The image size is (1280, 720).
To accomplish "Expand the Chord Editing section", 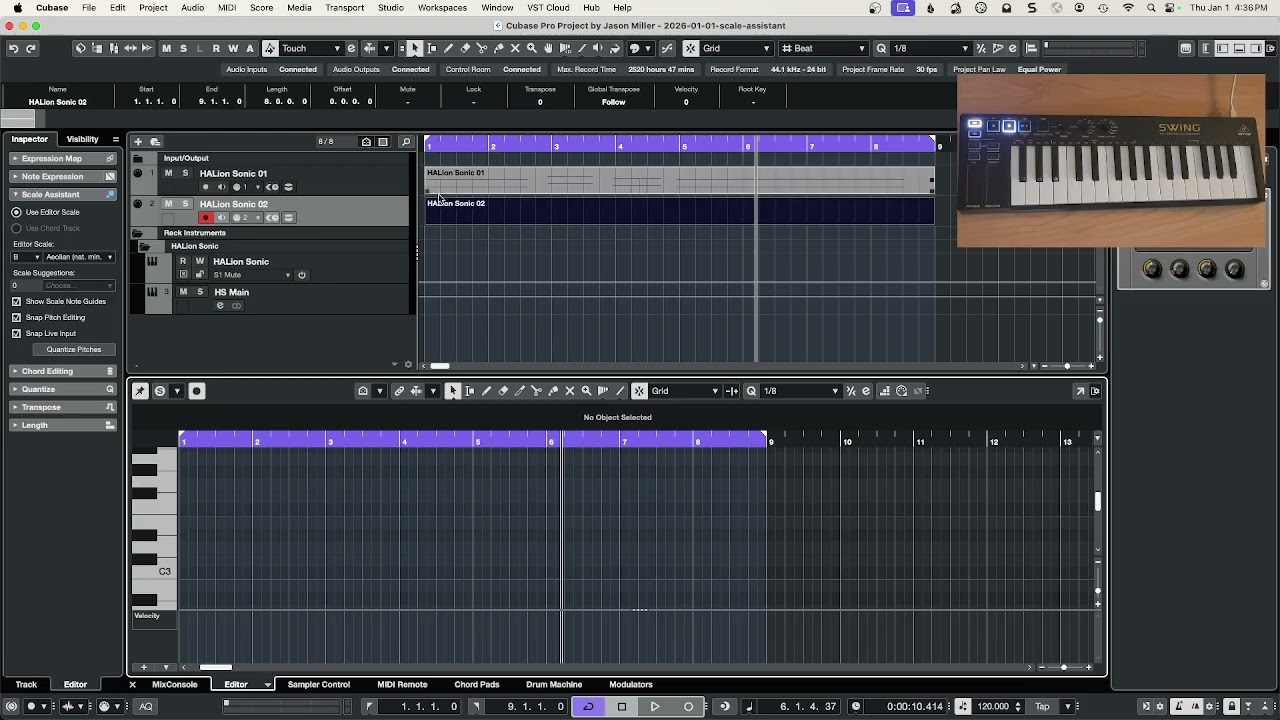I will tap(64, 371).
